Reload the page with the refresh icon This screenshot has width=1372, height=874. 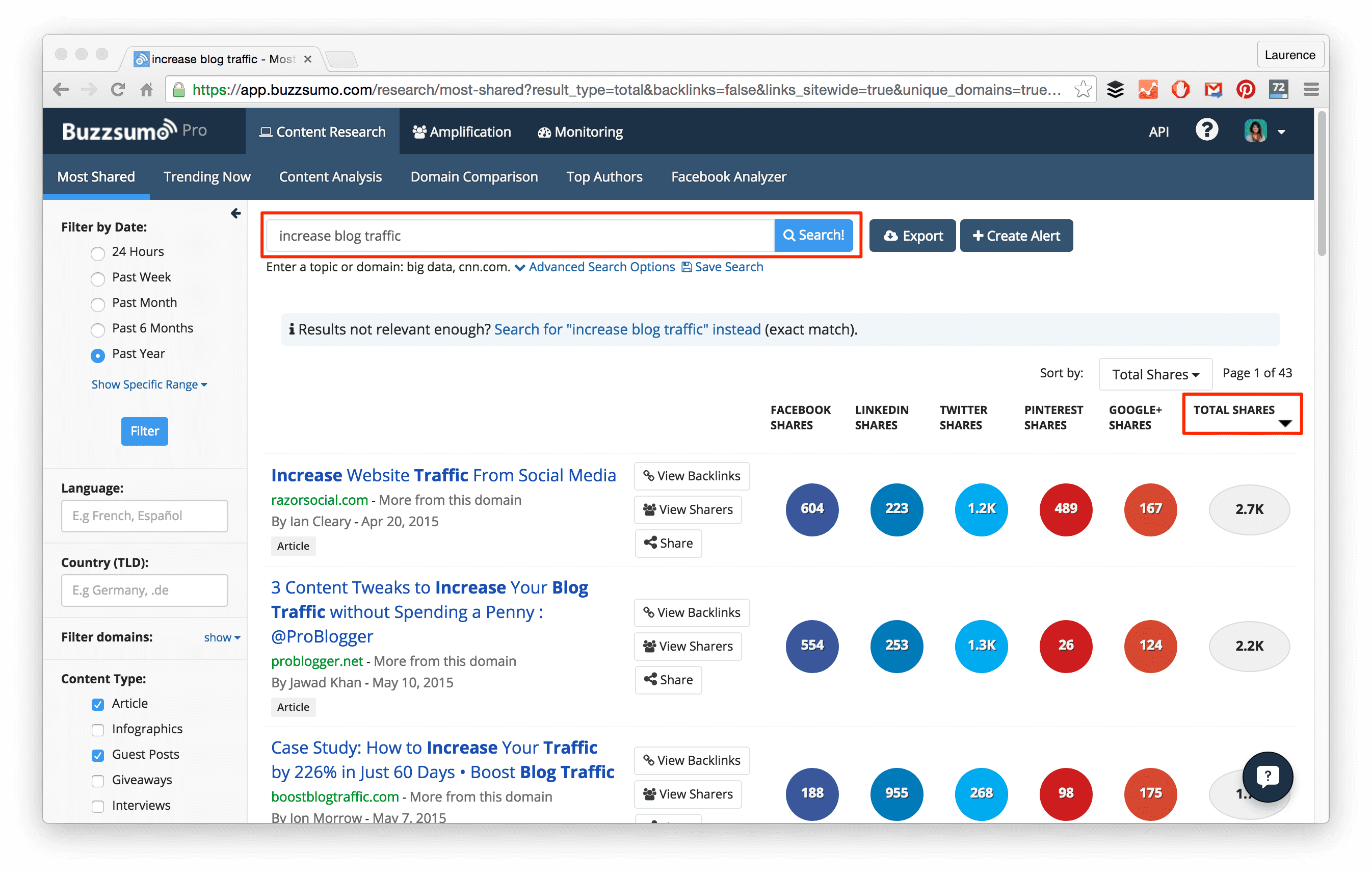118,90
